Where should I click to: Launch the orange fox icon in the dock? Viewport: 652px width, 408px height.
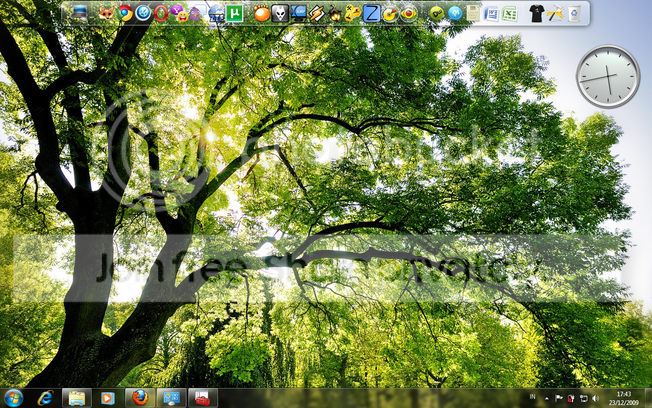coord(106,13)
